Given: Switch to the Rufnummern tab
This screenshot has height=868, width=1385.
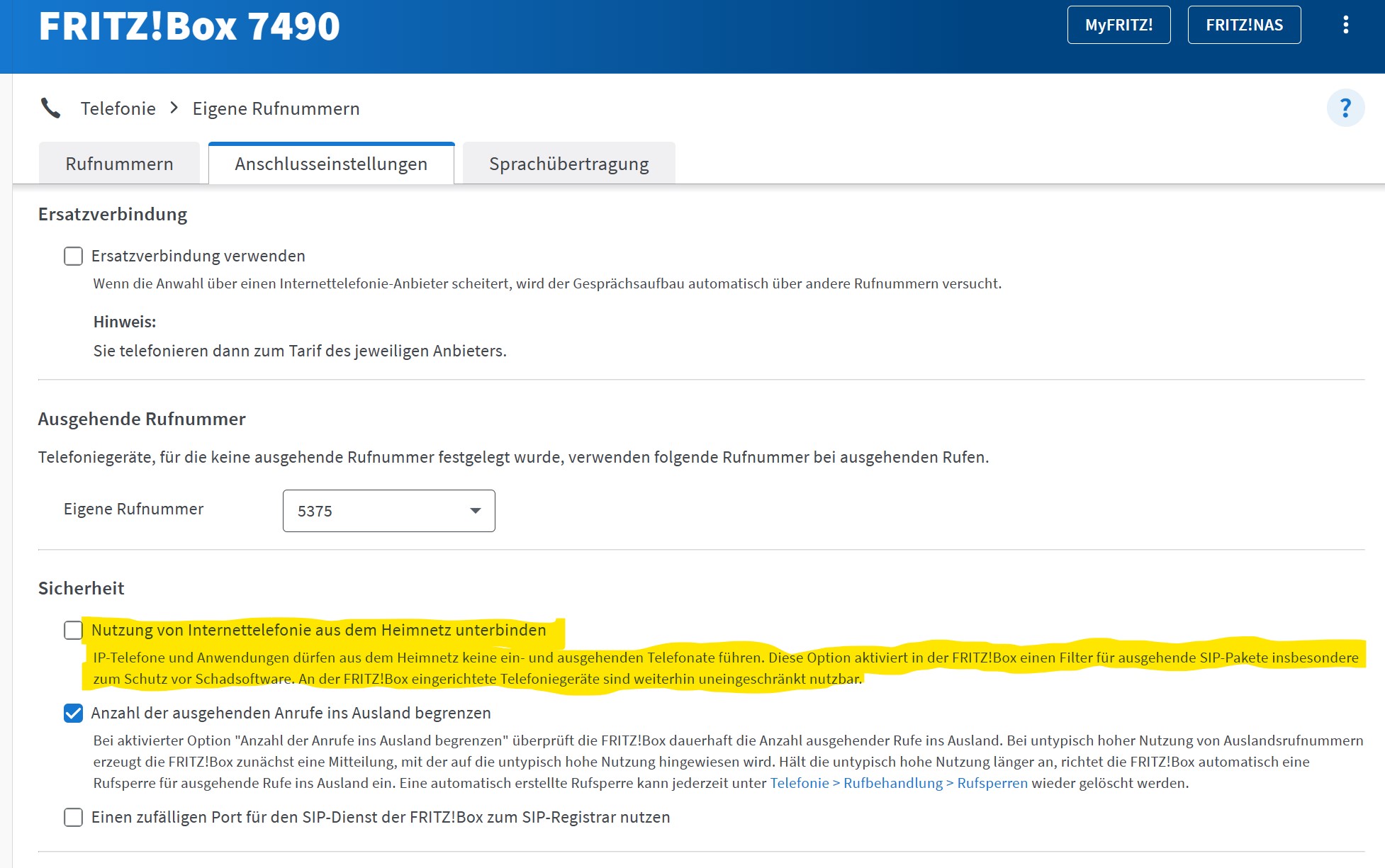Looking at the screenshot, I should point(119,164).
